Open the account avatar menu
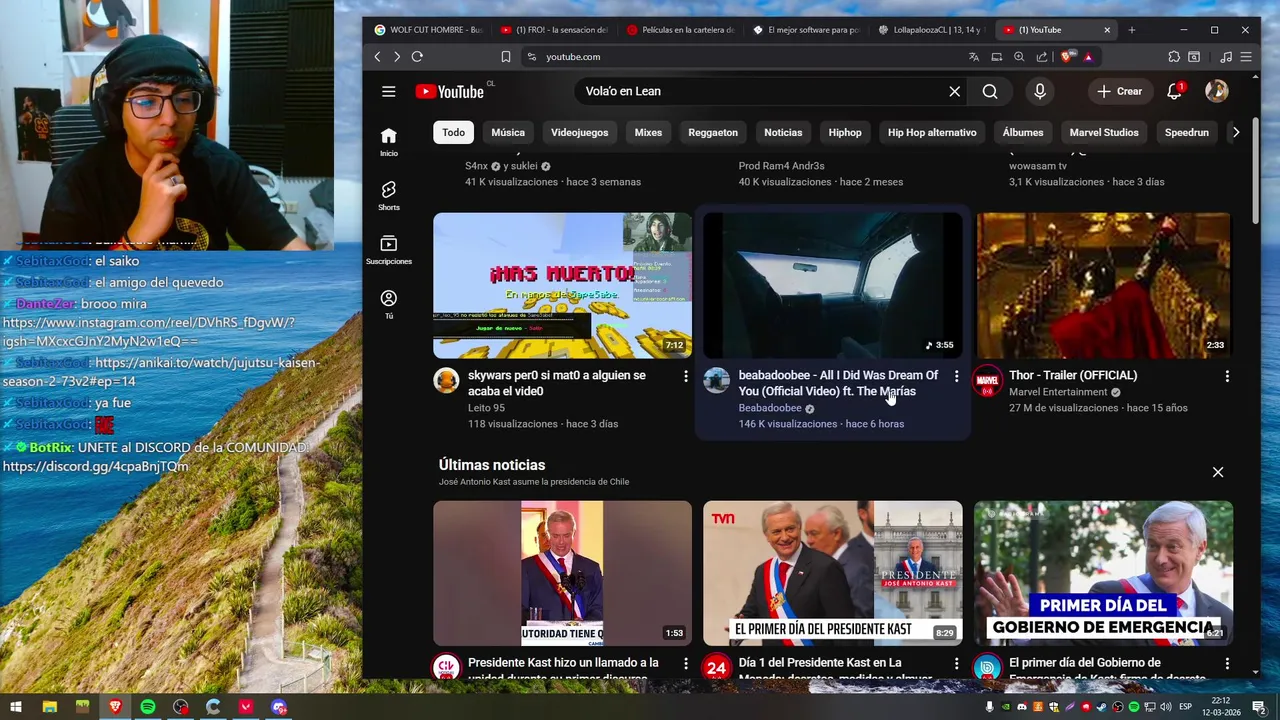1280x720 pixels. pos(1217,91)
